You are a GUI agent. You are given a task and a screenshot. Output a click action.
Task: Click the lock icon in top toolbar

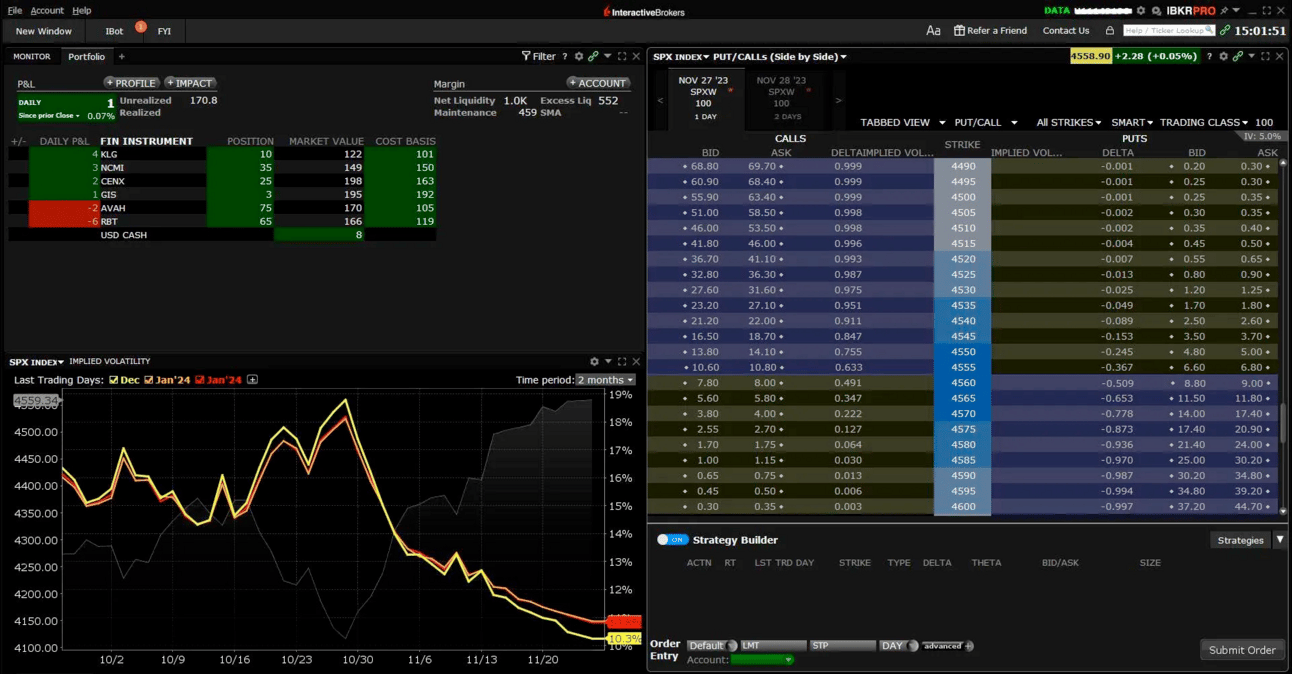click(x=1110, y=31)
